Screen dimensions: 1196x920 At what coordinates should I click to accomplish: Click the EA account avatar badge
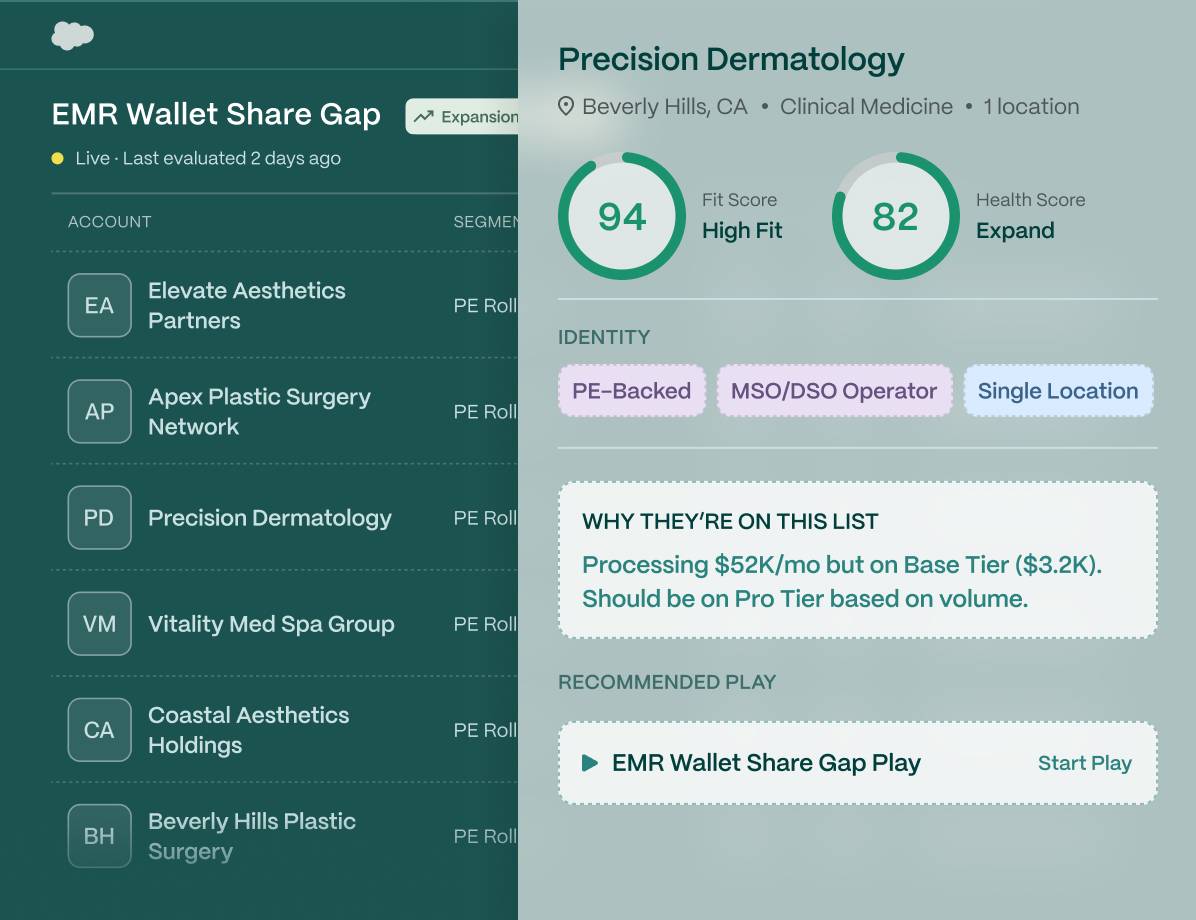(99, 305)
